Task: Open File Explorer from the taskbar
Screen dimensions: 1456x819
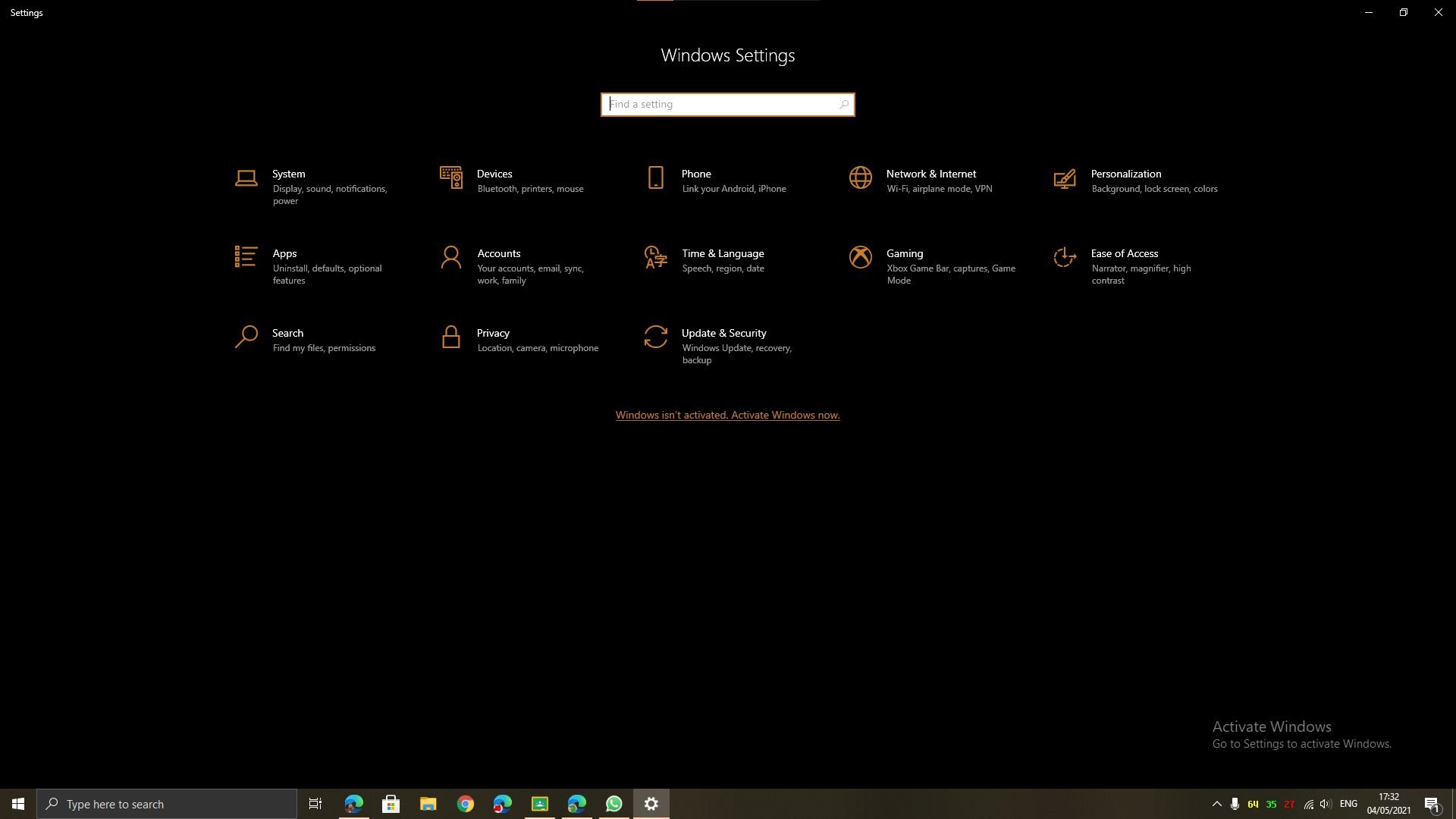Action: click(x=428, y=804)
